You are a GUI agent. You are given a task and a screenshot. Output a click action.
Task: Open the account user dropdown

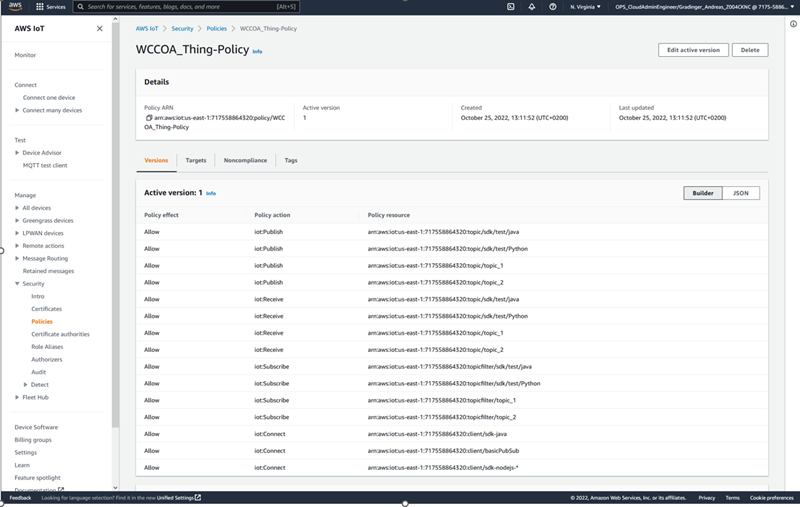[x=705, y=7]
